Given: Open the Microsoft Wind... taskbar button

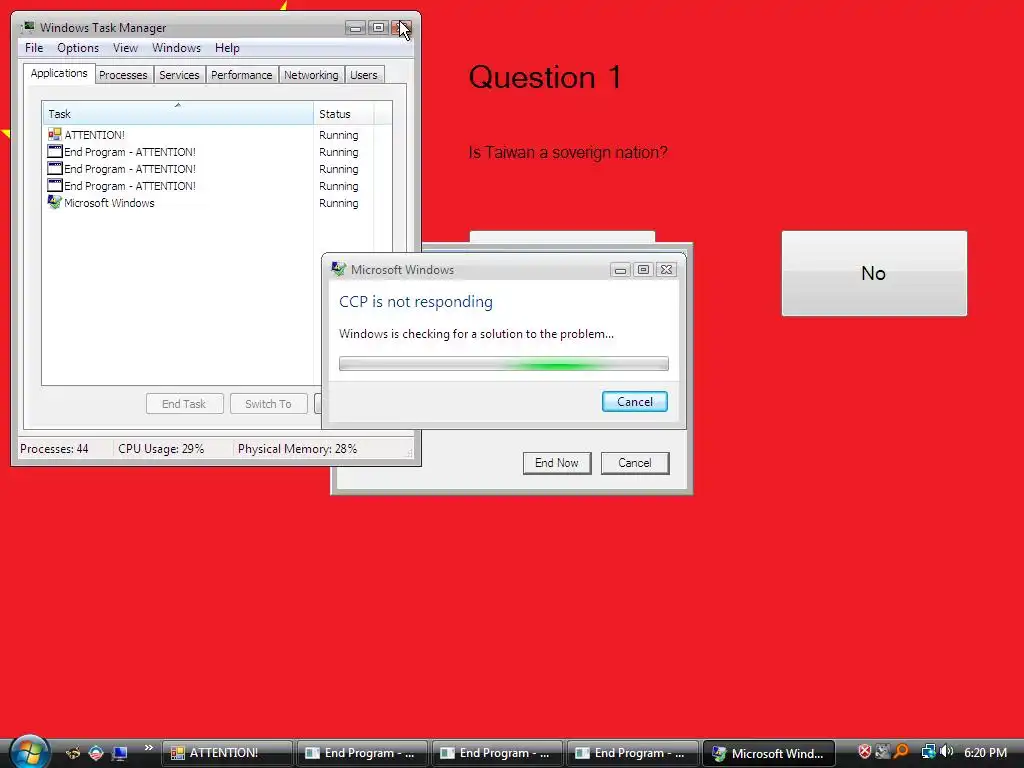Looking at the screenshot, I should pyautogui.click(x=769, y=753).
